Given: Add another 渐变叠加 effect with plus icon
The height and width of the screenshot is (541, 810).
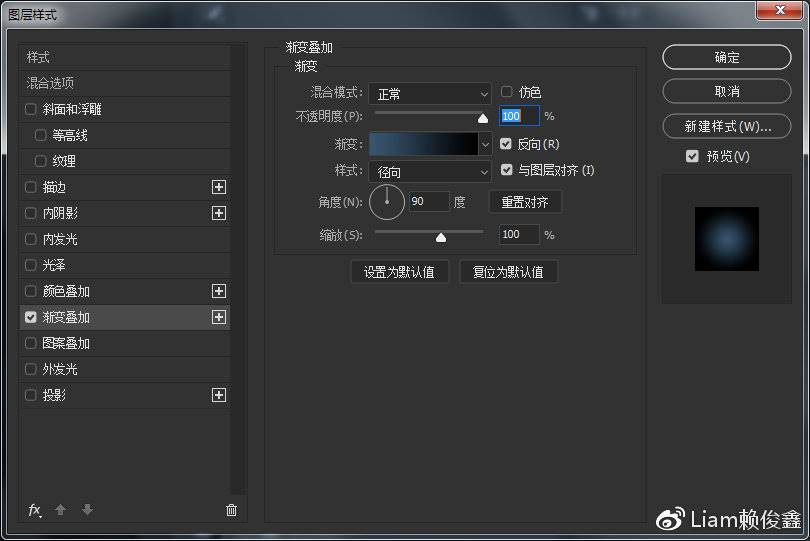Looking at the screenshot, I should tap(219, 317).
